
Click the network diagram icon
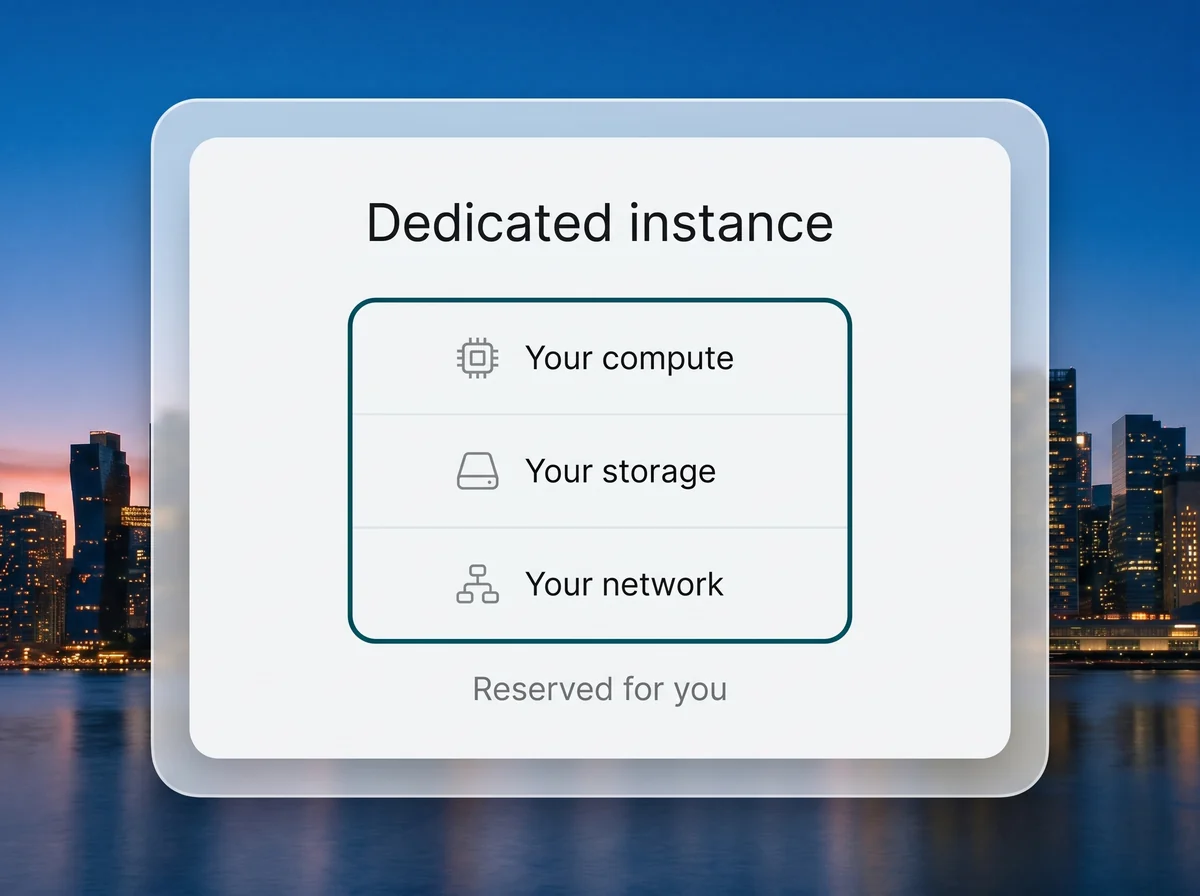click(x=477, y=584)
